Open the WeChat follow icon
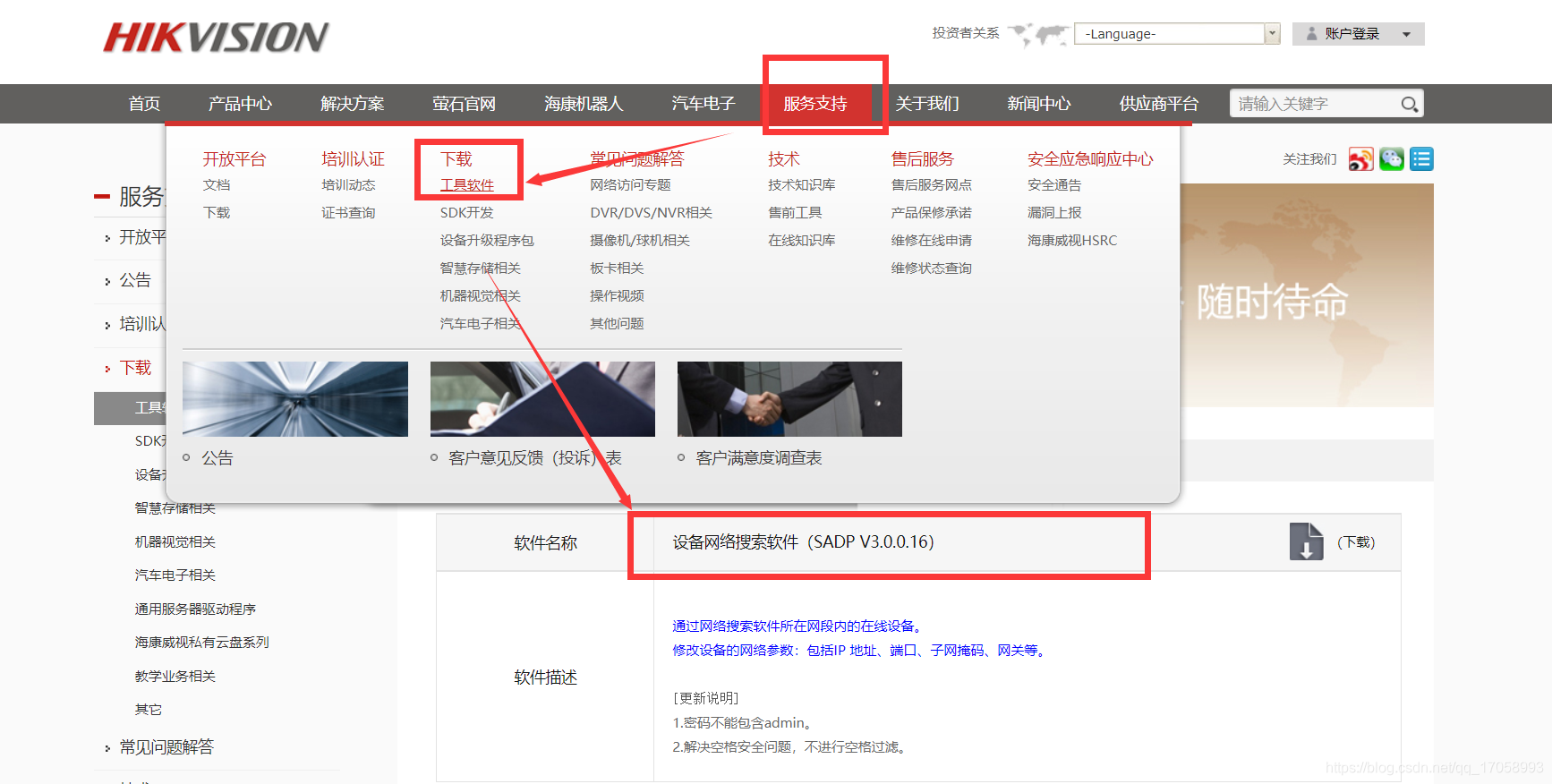This screenshot has width=1552, height=784. [x=1391, y=159]
